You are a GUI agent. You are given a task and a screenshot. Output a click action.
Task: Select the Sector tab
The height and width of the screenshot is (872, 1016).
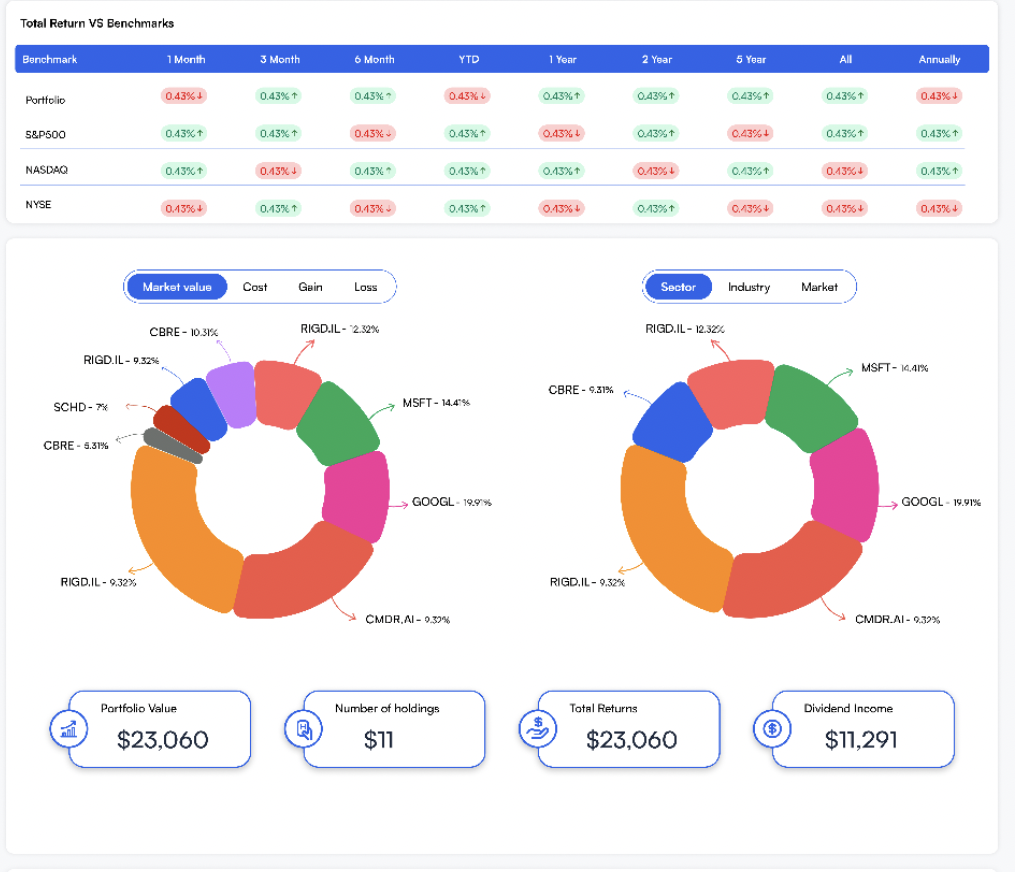[678, 287]
